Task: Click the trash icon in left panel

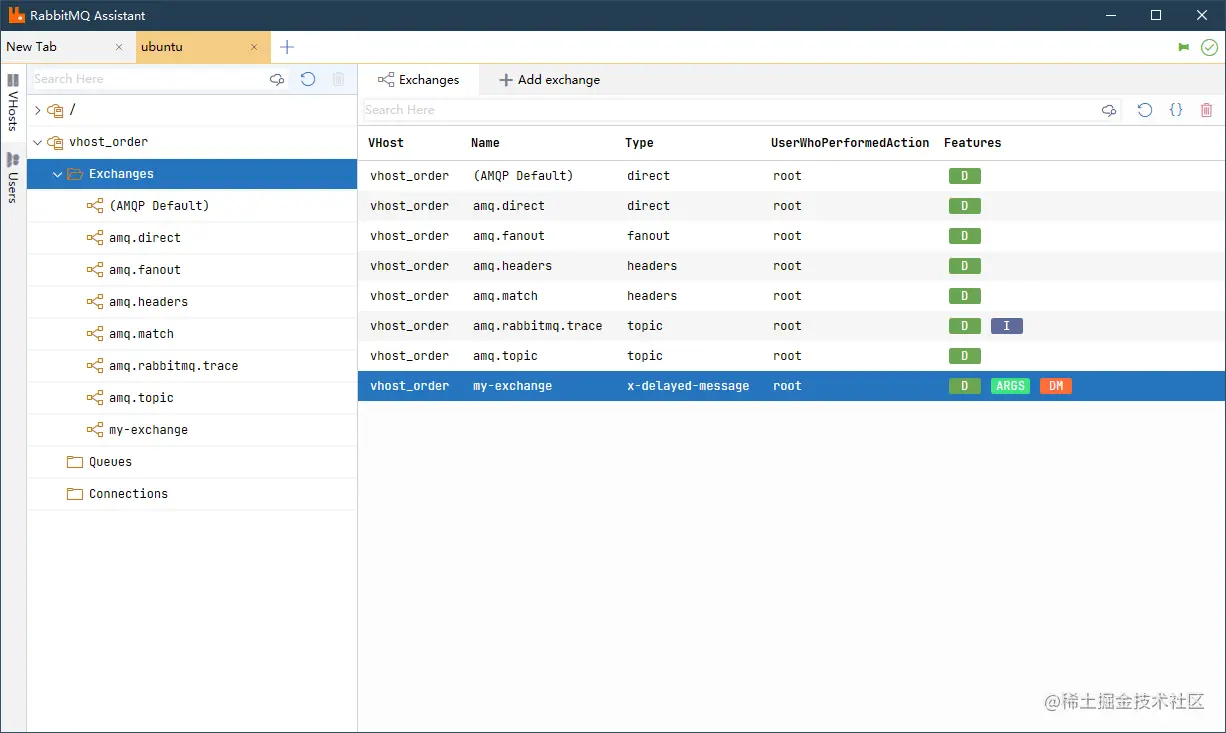Action: tap(338, 79)
